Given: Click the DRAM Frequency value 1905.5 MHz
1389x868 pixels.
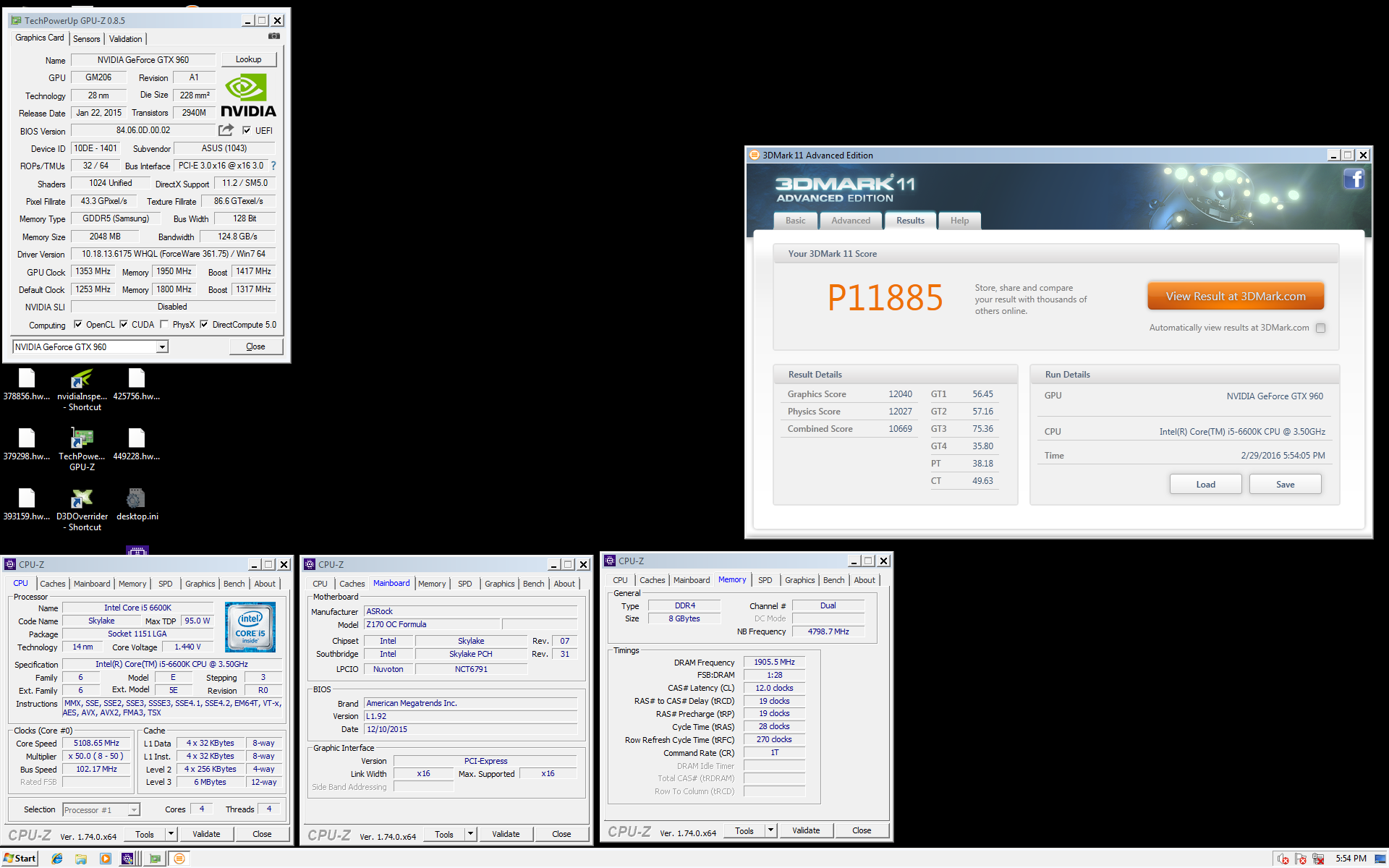Looking at the screenshot, I should [774, 662].
